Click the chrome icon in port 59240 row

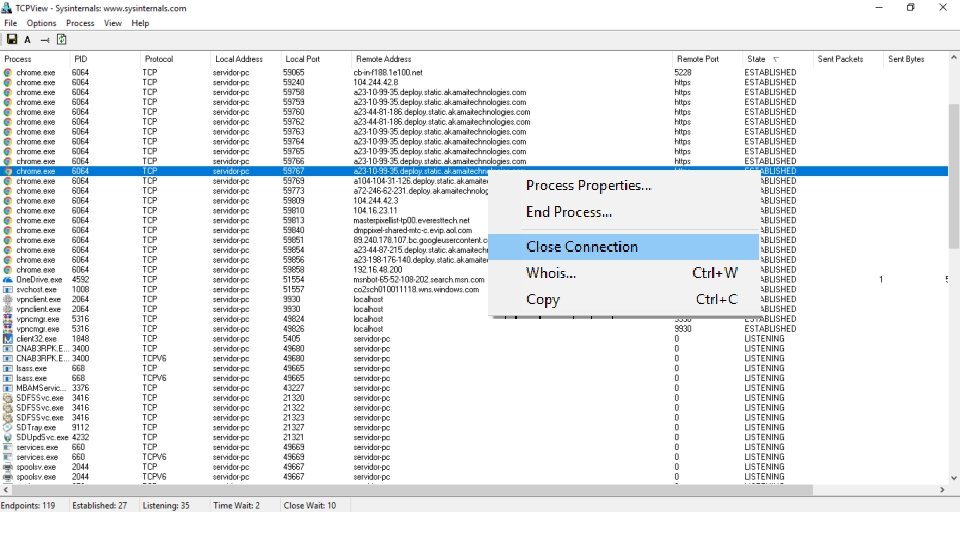(x=7, y=82)
